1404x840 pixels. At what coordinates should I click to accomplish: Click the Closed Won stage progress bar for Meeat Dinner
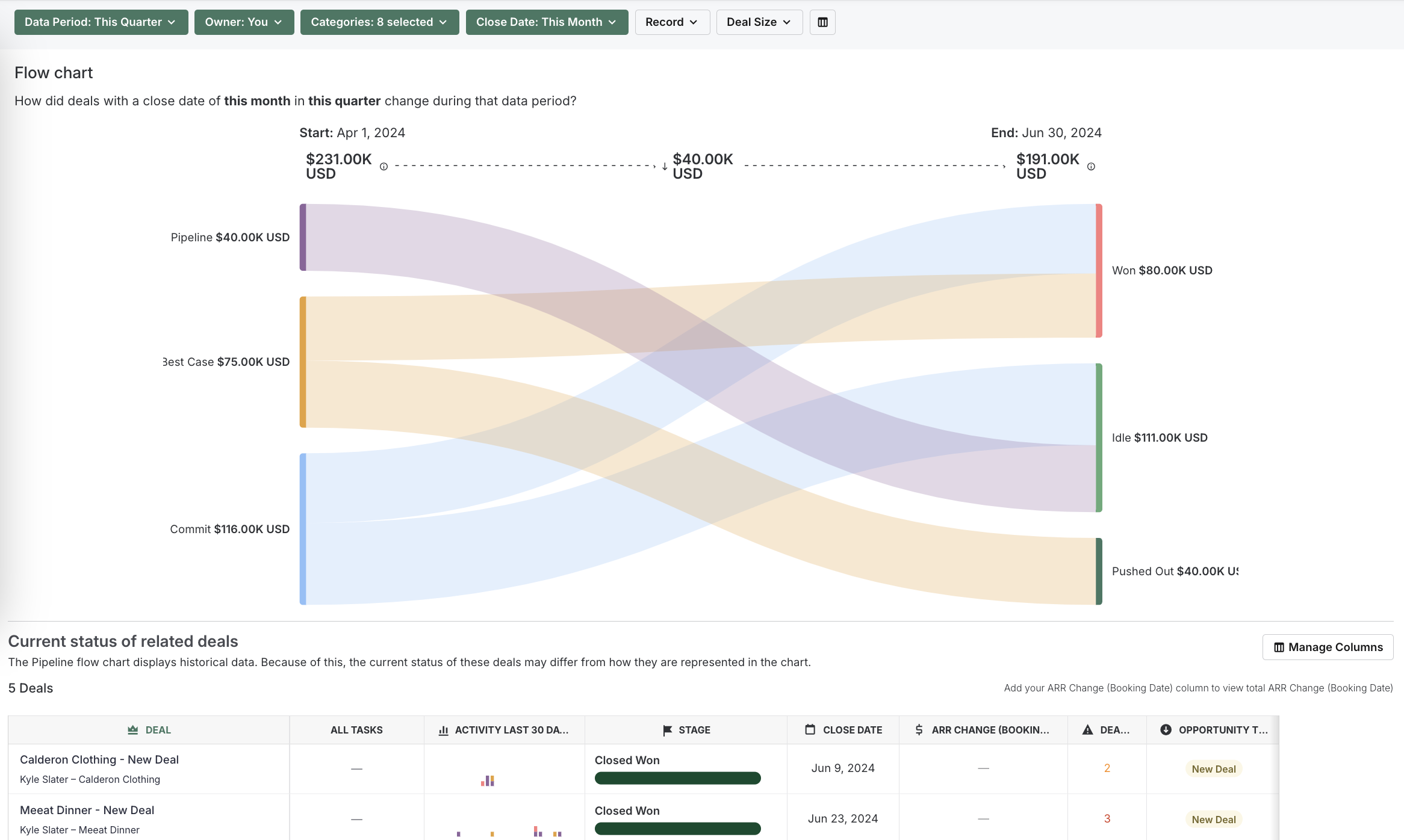(677, 829)
